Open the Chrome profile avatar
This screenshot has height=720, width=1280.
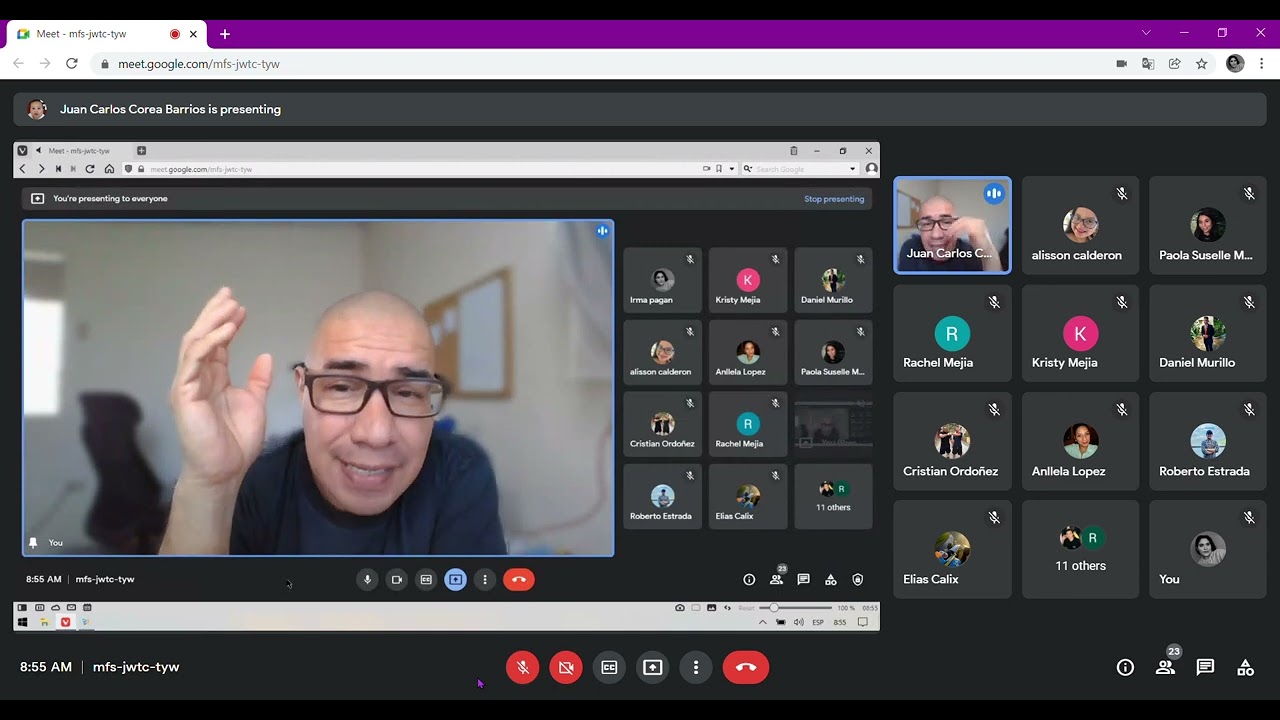tap(1235, 63)
